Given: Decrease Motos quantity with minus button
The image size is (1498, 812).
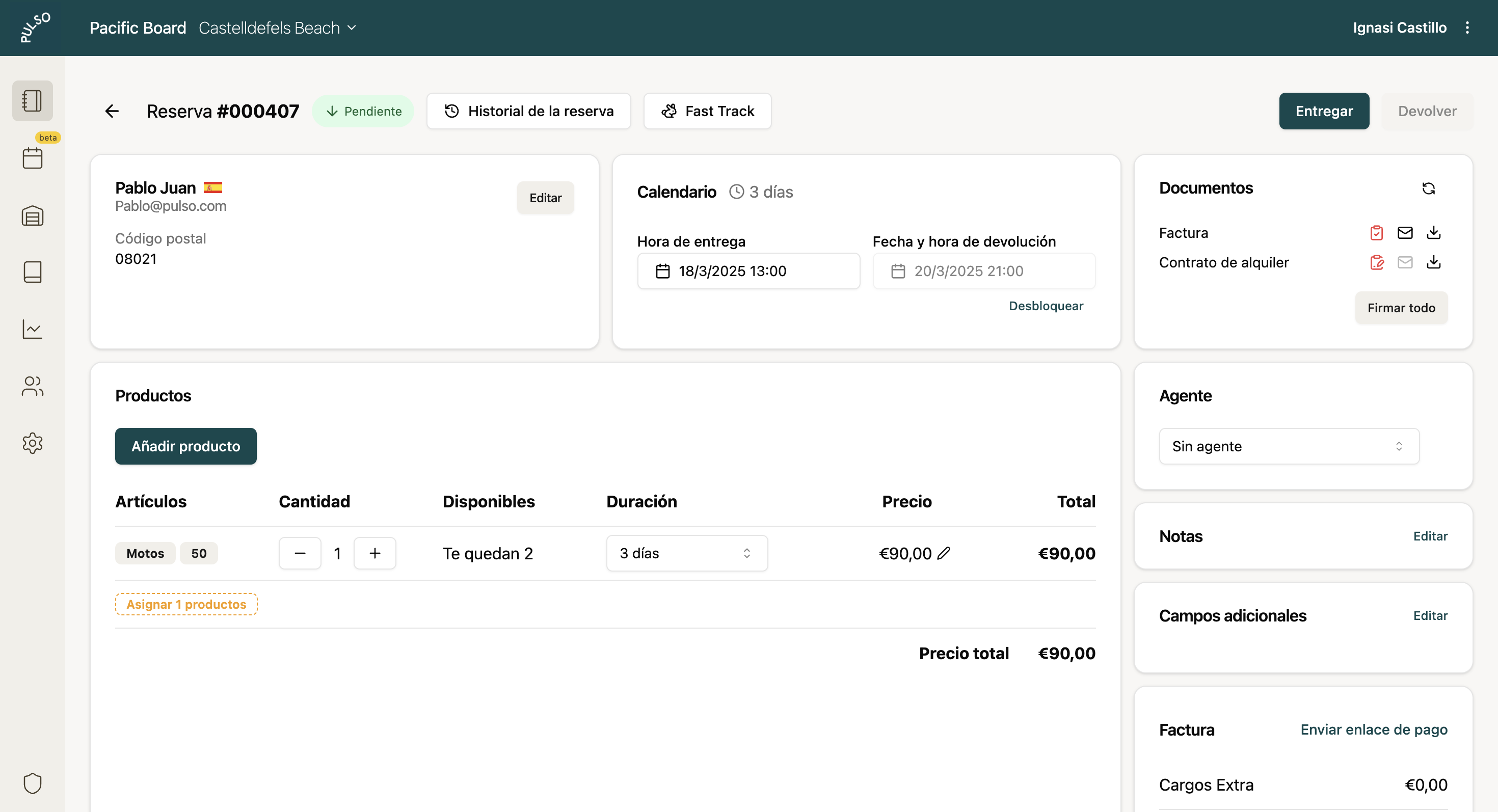Looking at the screenshot, I should point(300,553).
